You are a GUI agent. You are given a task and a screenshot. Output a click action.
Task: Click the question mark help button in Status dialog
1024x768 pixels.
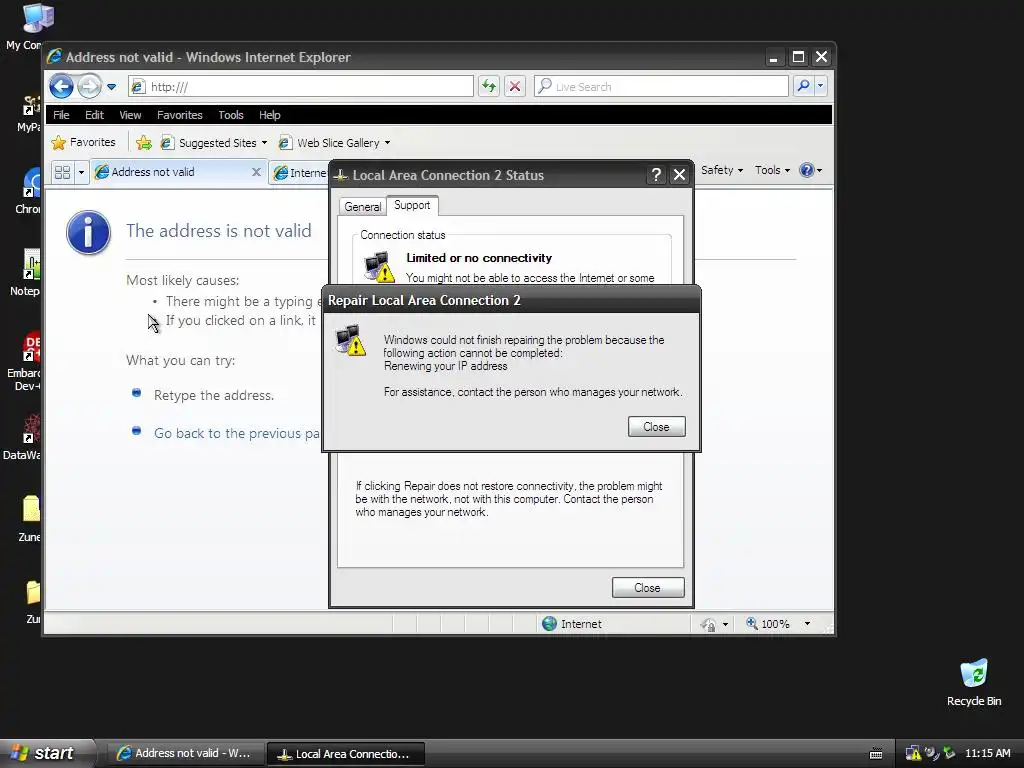pos(656,175)
